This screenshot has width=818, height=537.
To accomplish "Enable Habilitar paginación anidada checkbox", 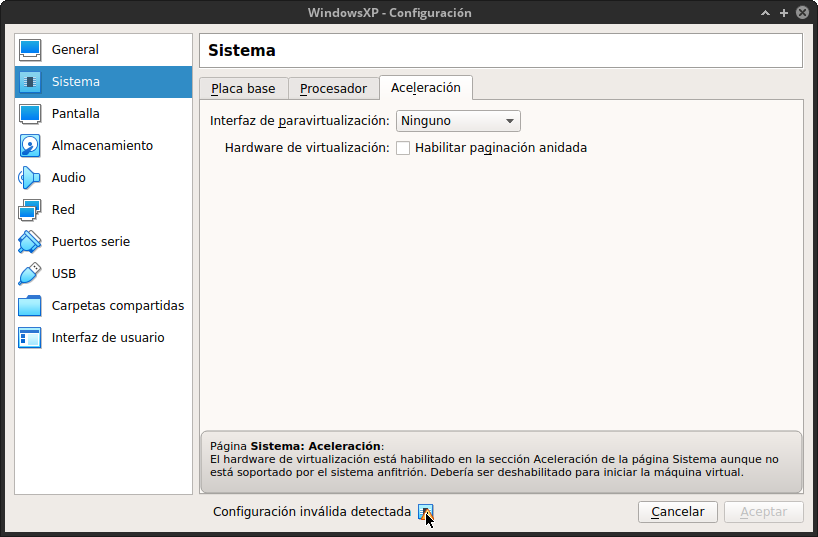I will [x=403, y=148].
